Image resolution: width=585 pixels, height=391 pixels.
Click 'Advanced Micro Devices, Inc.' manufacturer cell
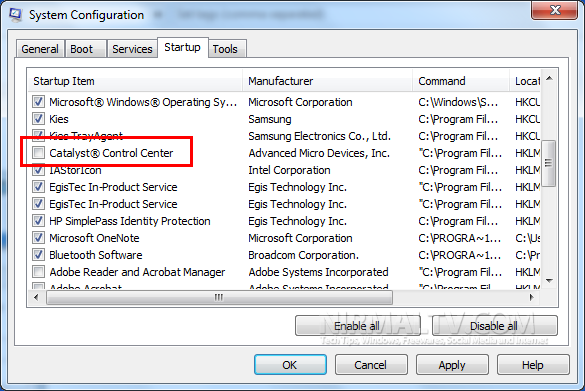tap(319, 153)
